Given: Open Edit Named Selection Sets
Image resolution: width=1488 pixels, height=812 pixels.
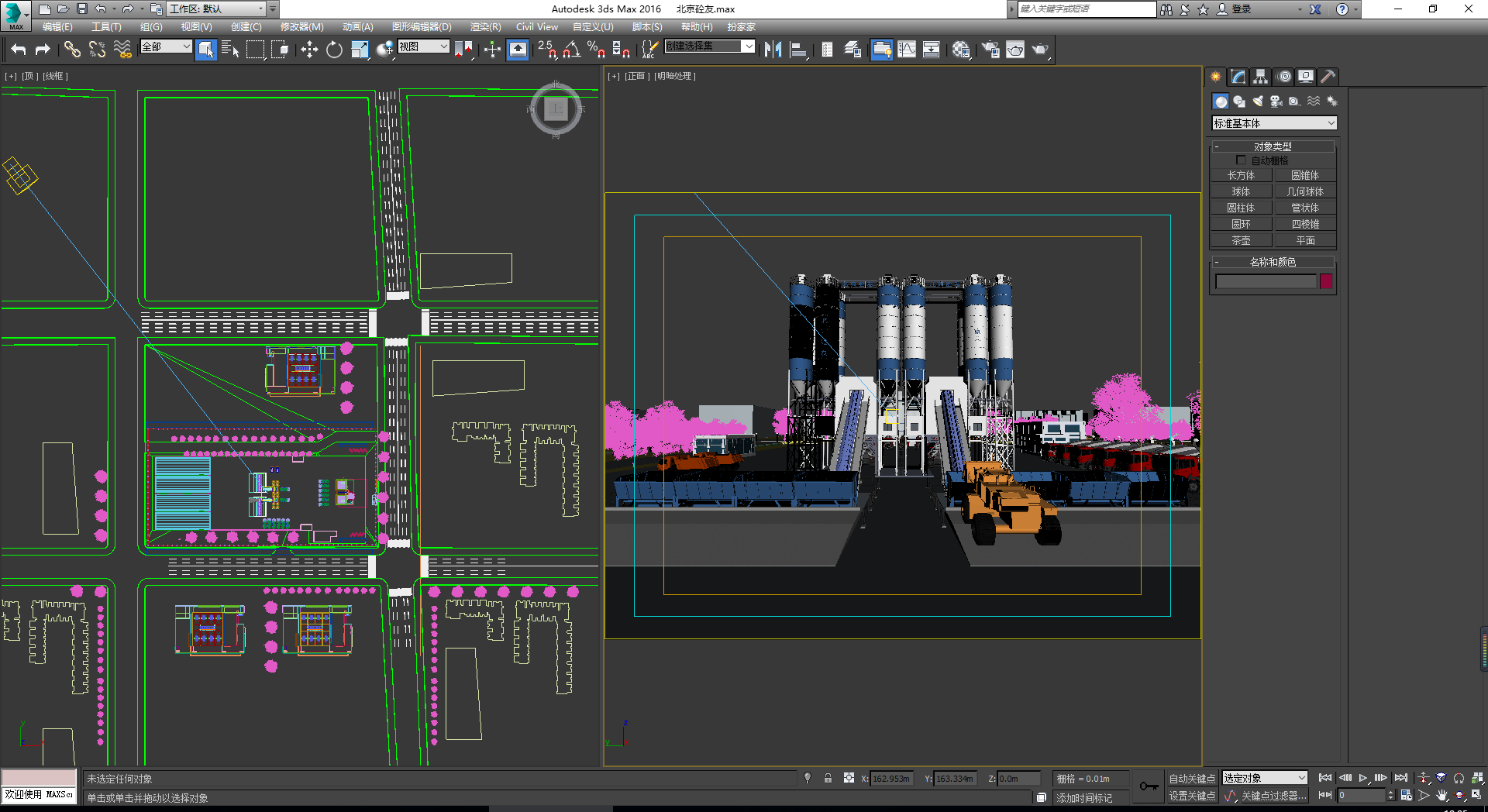Looking at the screenshot, I should pos(649,50).
